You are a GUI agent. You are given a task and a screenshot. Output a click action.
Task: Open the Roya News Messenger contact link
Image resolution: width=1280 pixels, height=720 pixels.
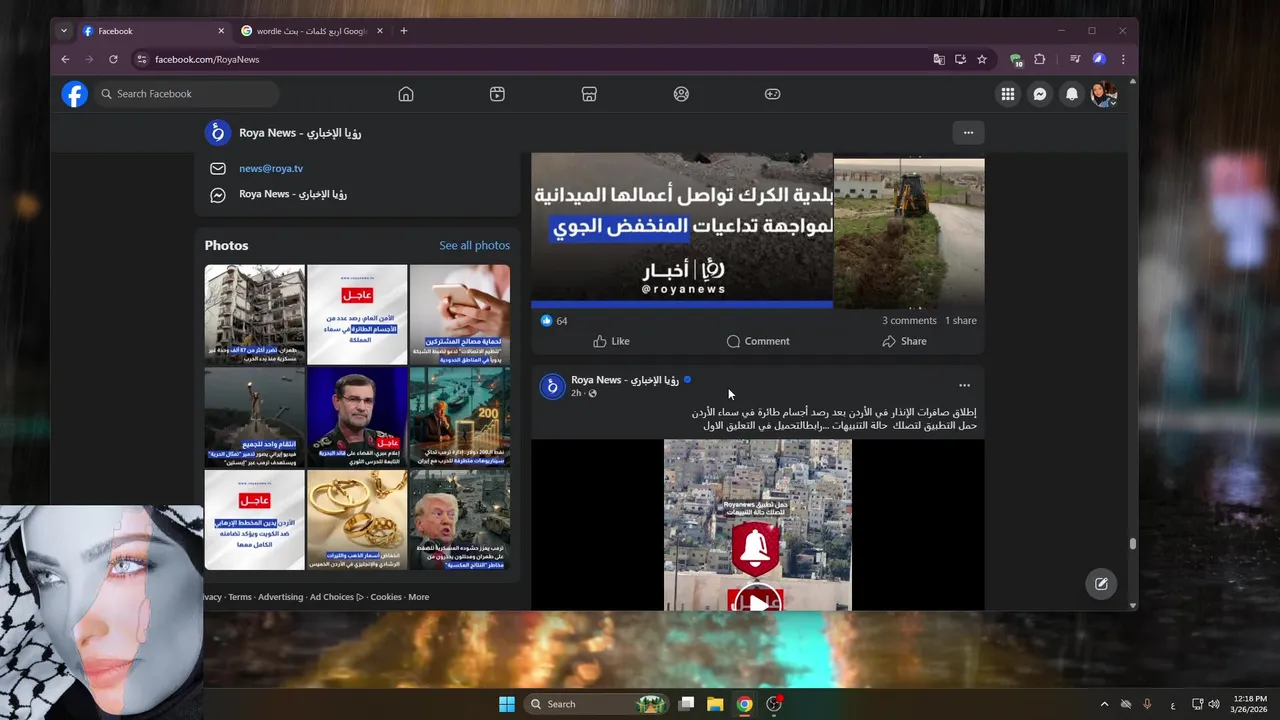pyautogui.click(x=293, y=194)
